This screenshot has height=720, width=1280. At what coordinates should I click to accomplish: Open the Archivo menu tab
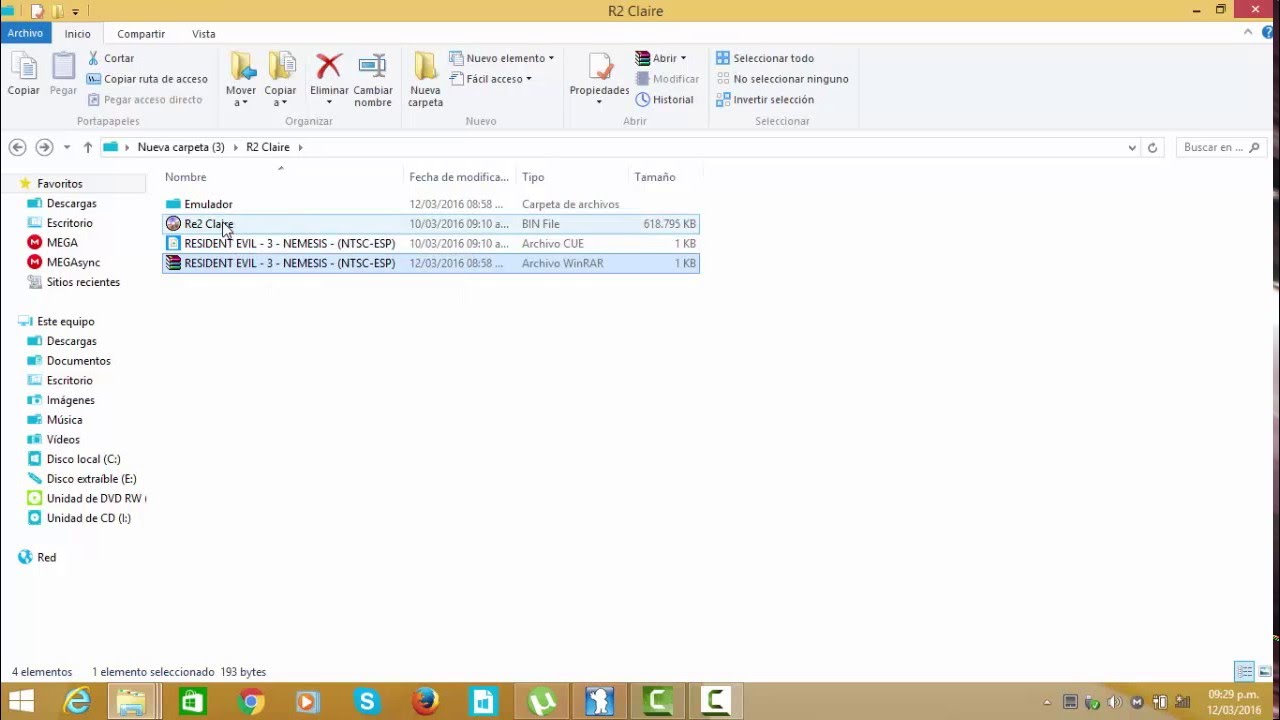25,33
